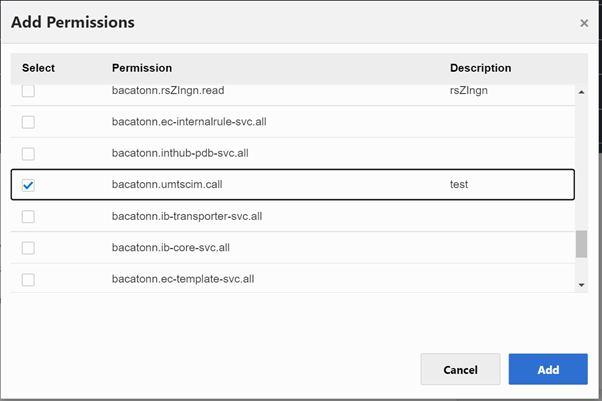This screenshot has height=401, width=602.
Task: Close the Add Permissions dialog with X
Action: (584, 23)
